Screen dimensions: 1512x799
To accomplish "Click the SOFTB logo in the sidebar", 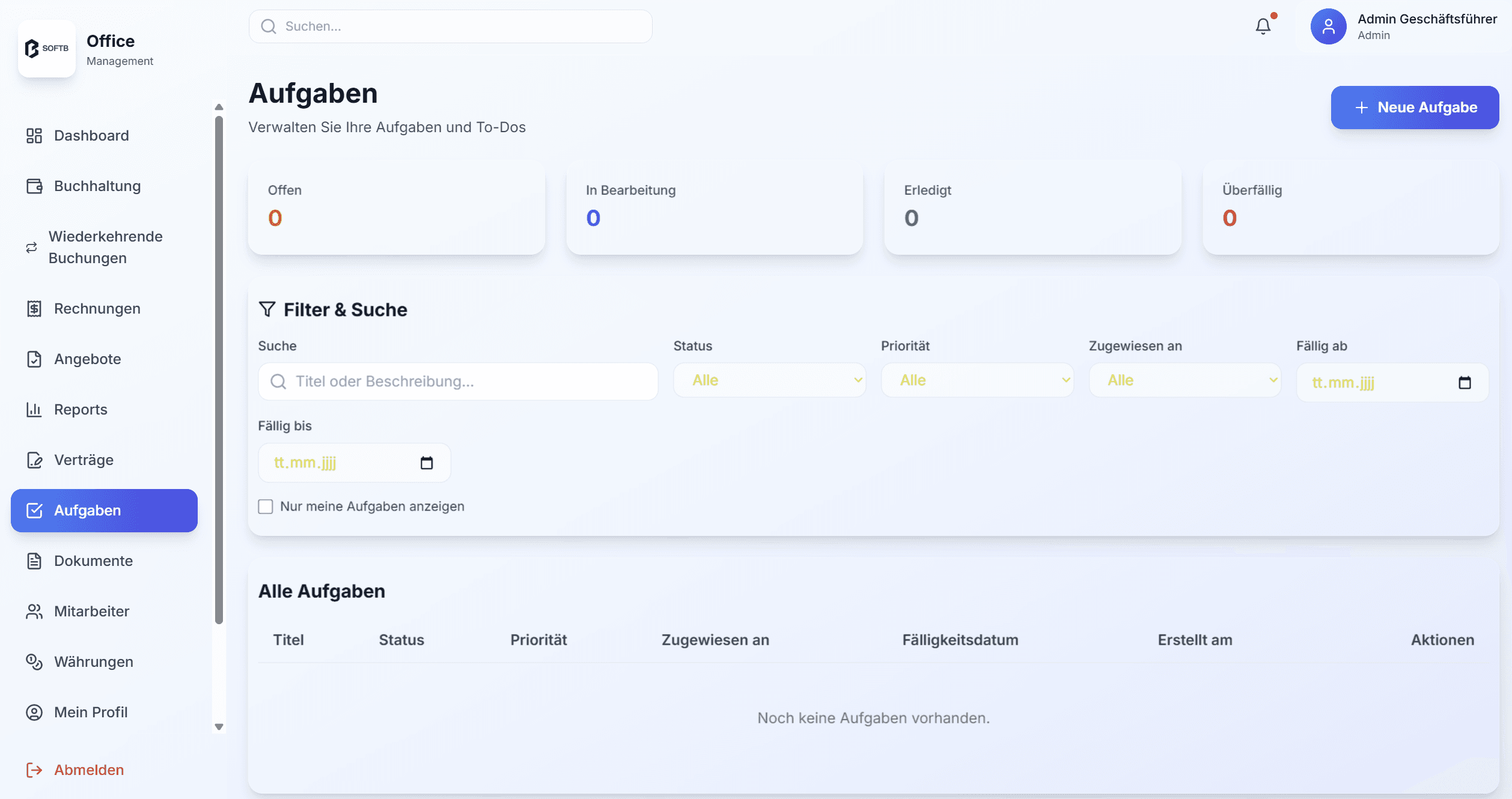I will tap(47, 48).
